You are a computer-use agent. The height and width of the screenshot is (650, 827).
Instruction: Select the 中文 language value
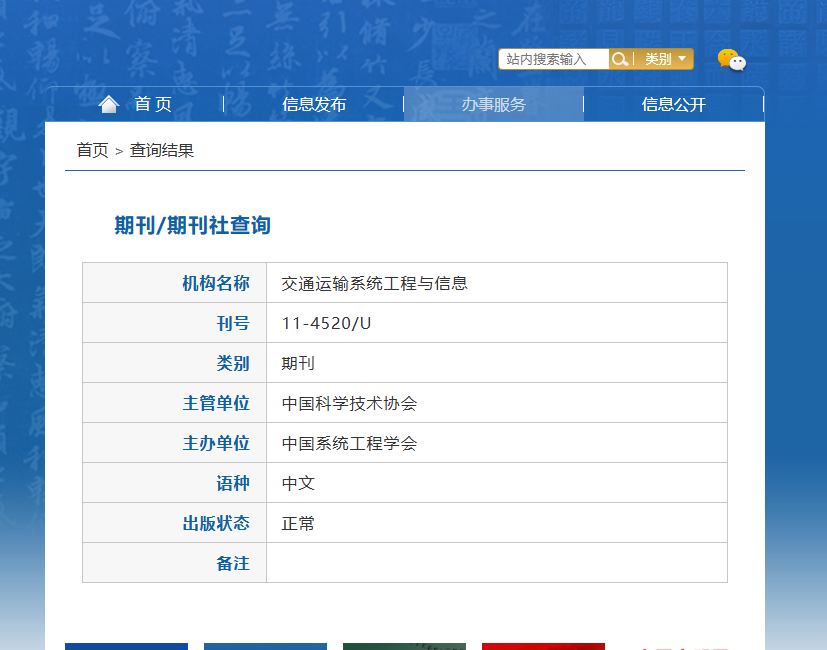click(298, 483)
